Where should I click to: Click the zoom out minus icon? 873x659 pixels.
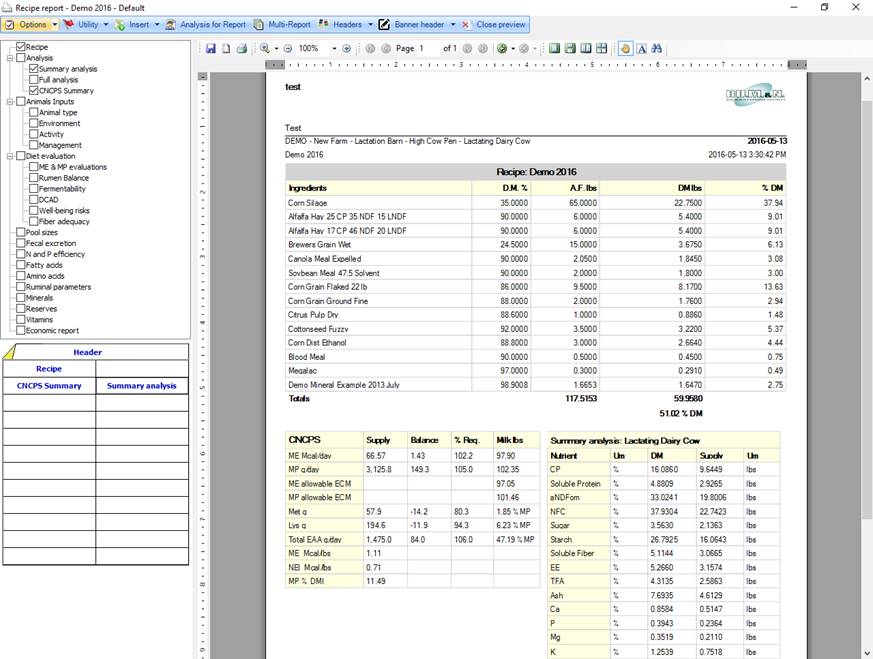(x=288, y=48)
